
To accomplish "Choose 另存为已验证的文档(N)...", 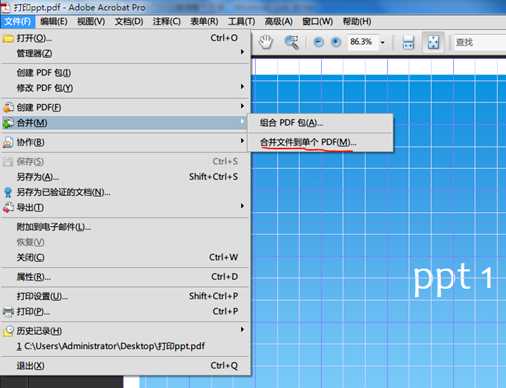I will coord(125,192).
